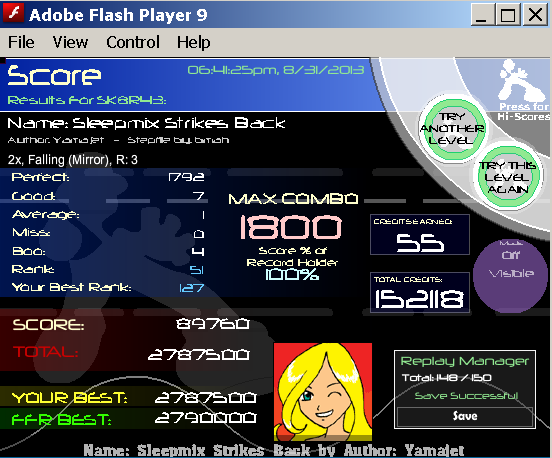Screen dimensions: 552x458
Task: Toggle the purple Mode Off Visible circle
Action: point(510,276)
